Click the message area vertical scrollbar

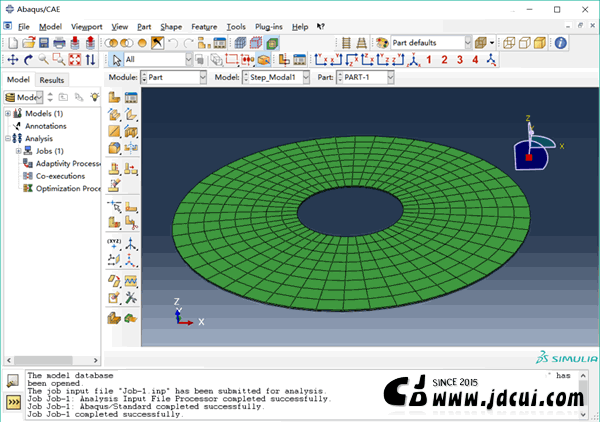pyautogui.click(x=583, y=395)
